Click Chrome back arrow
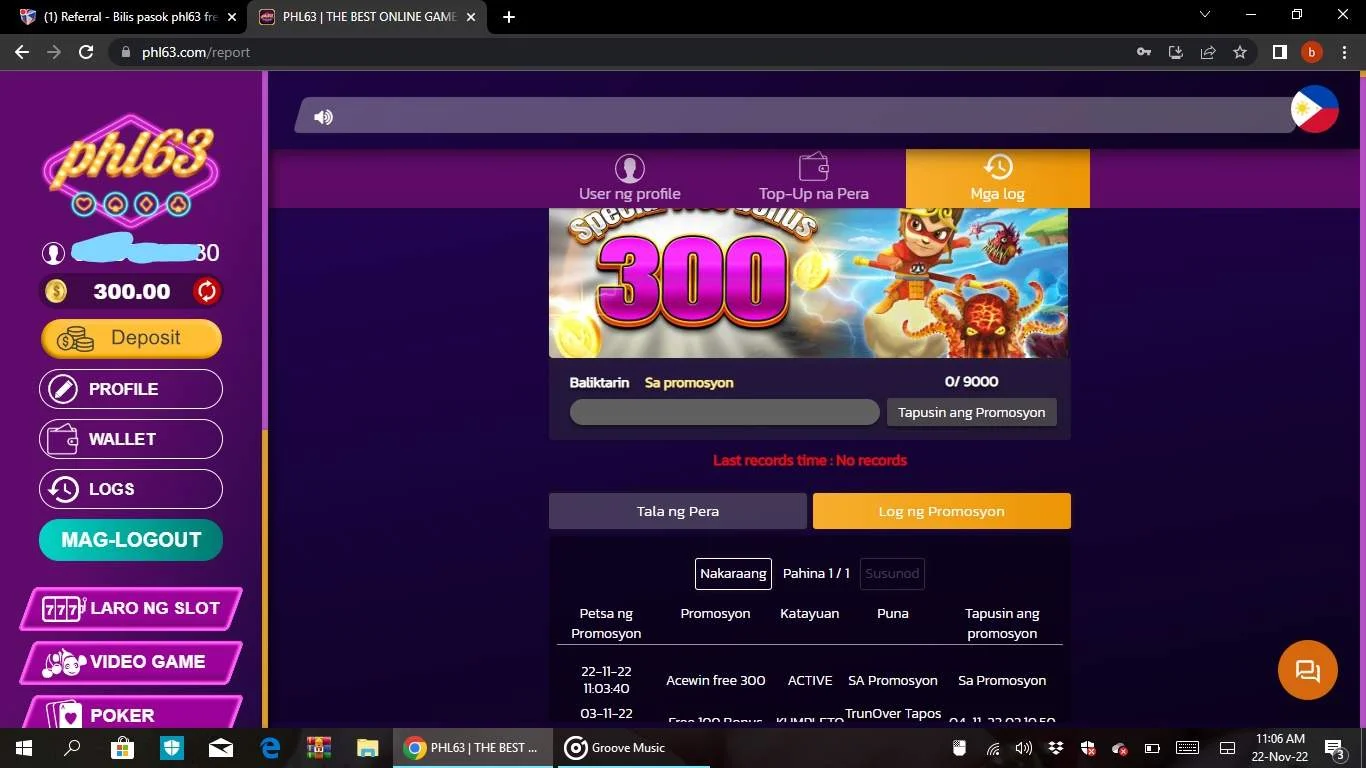 (22, 52)
